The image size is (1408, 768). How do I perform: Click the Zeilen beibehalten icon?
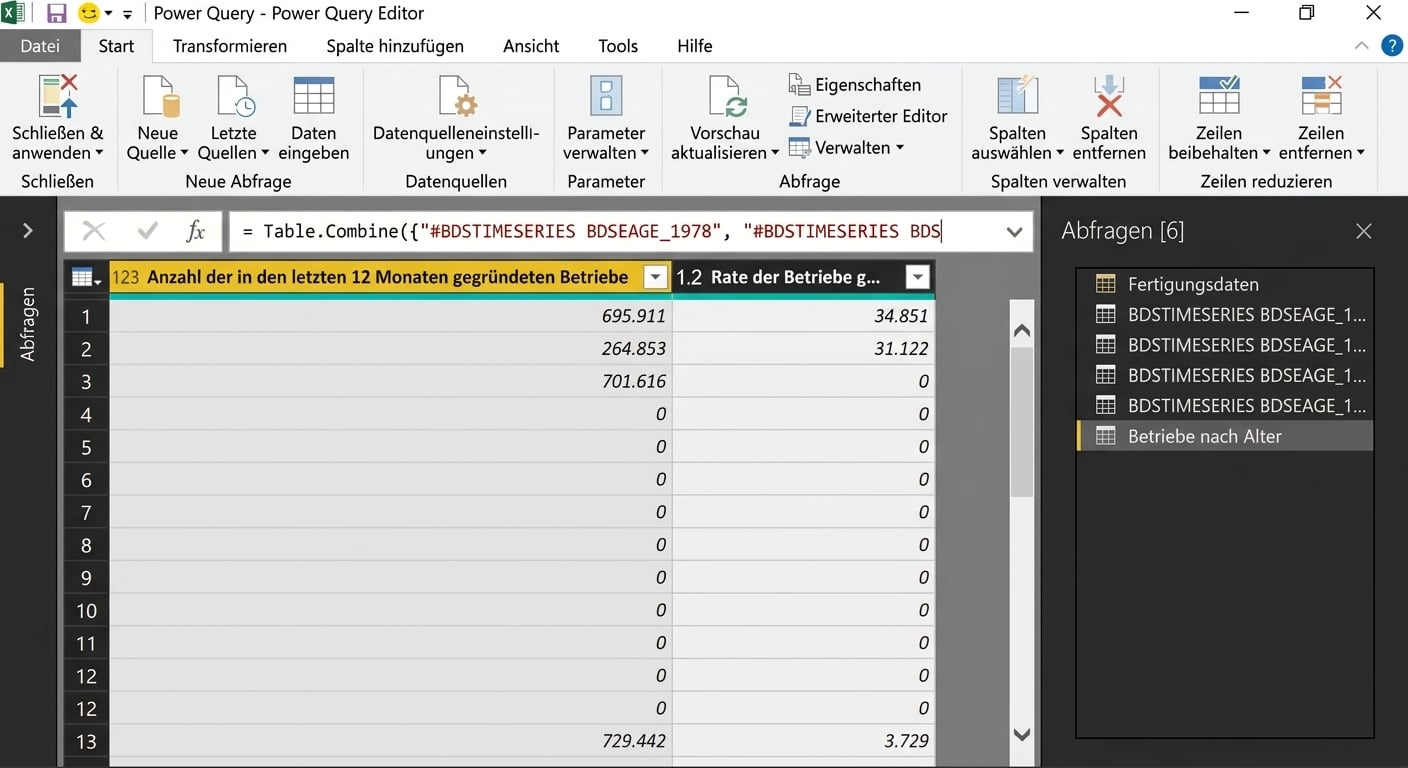(1219, 97)
